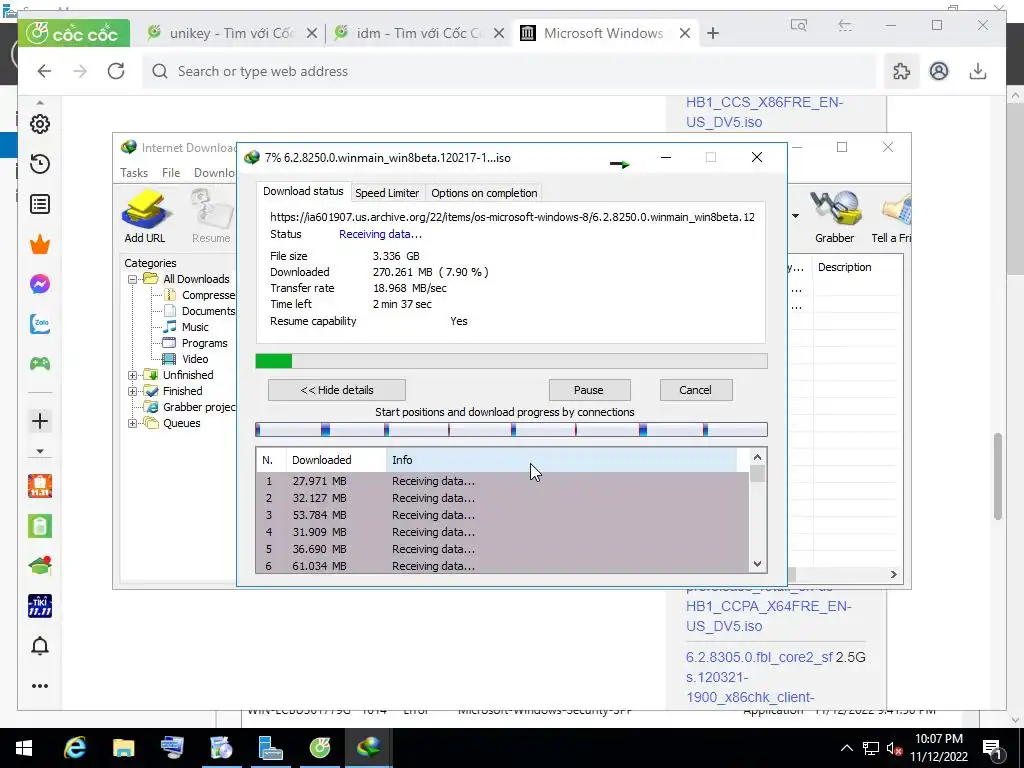Reload the current page
The width and height of the screenshot is (1024, 768).
click(116, 71)
